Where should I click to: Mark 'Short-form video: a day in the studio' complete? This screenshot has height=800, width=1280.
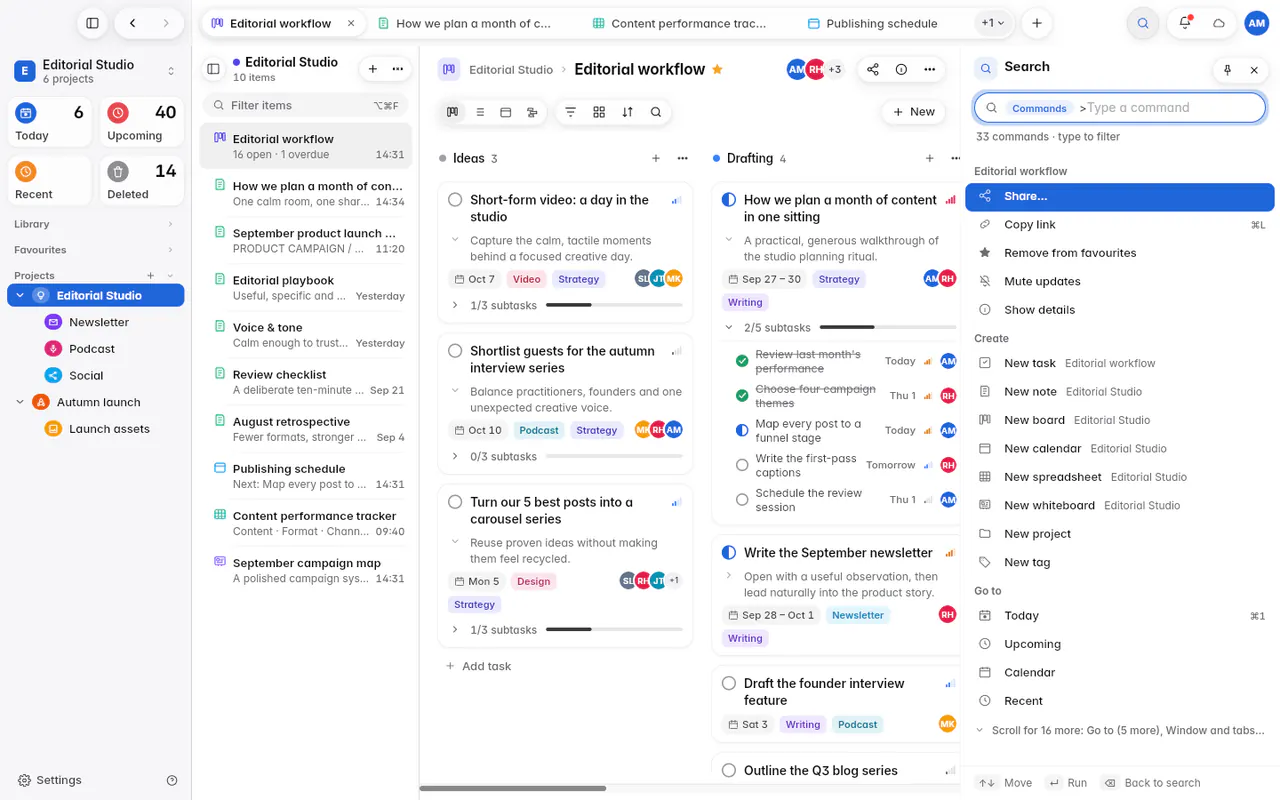click(x=455, y=200)
